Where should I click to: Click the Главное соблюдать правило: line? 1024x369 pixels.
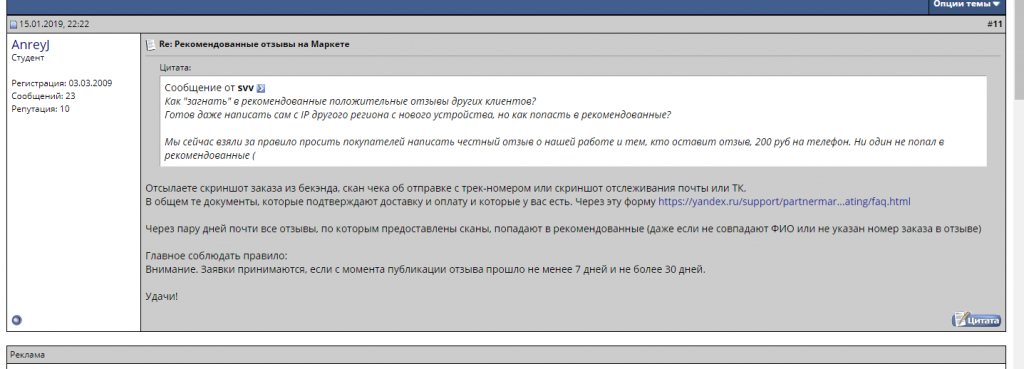pyautogui.click(x=216, y=256)
